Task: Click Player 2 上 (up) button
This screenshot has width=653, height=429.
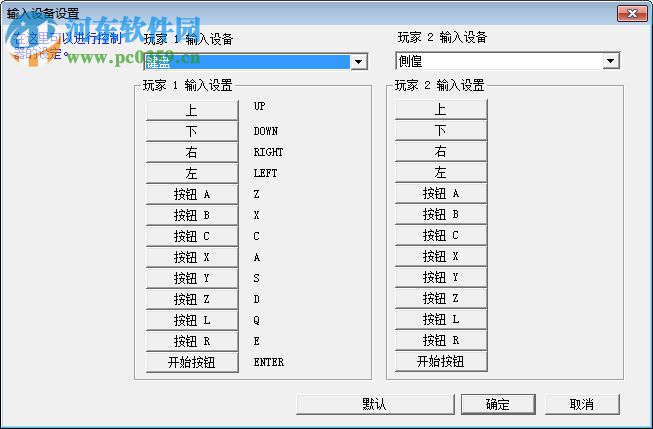Action: click(441, 110)
